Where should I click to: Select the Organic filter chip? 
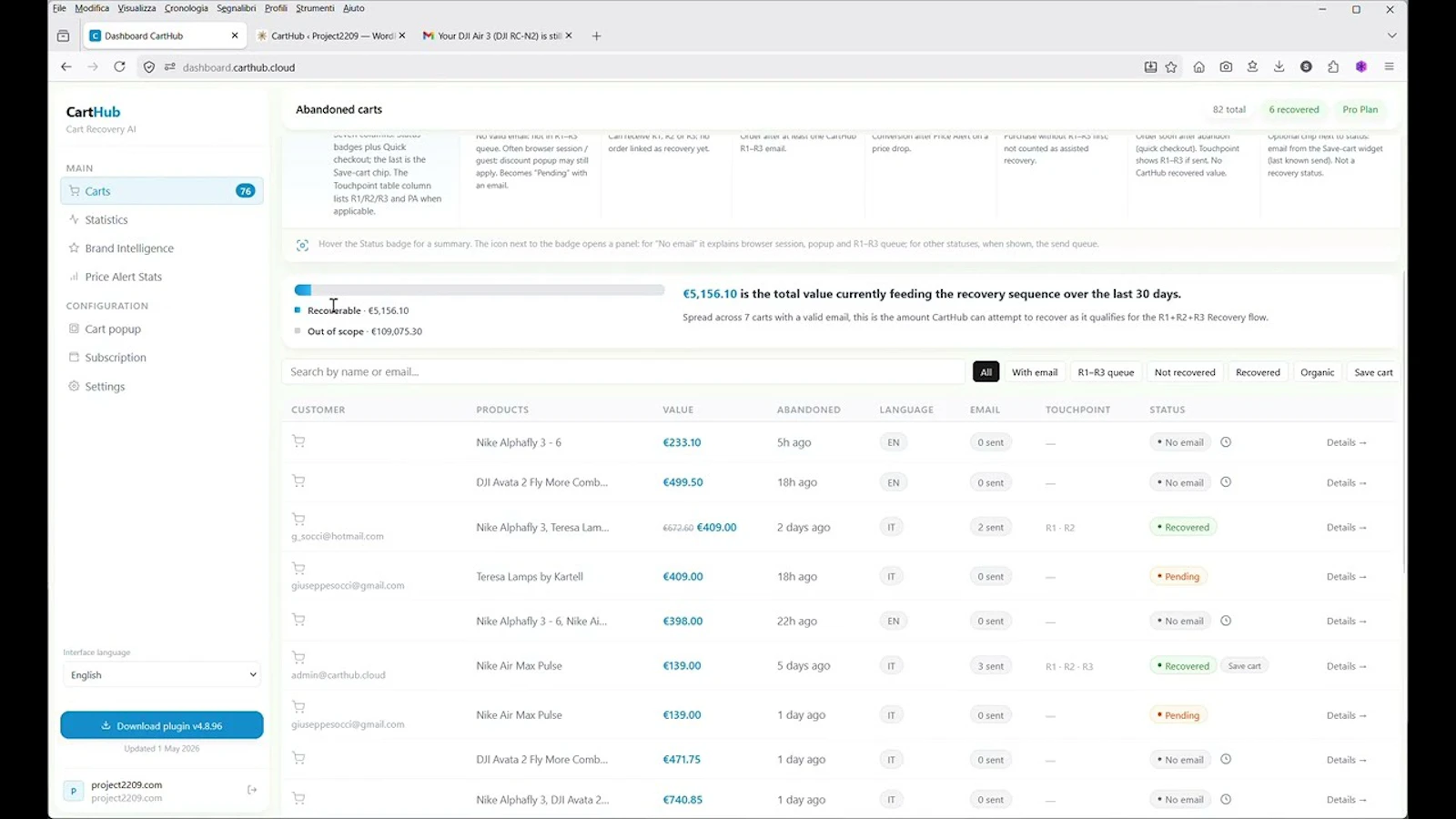tap(1317, 372)
